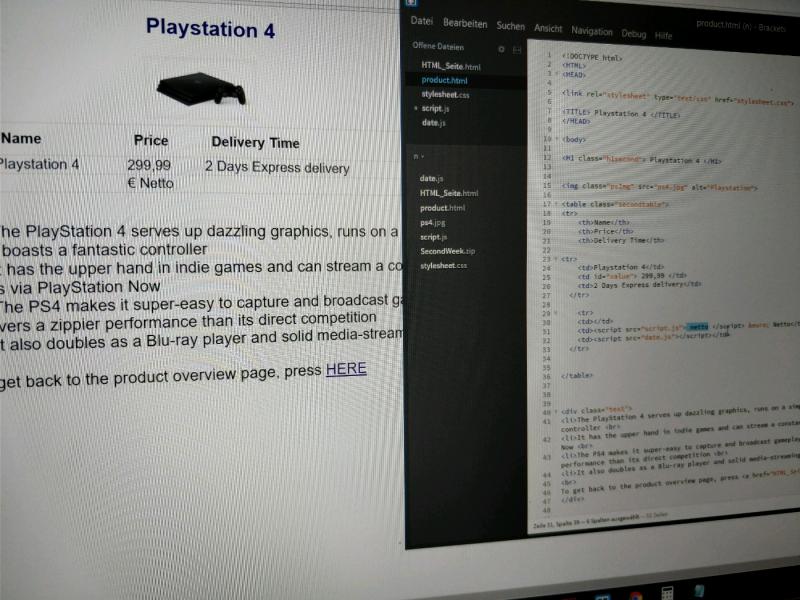
Task: Click the closing table tag on line 36
Action: pyautogui.click(x=577, y=376)
